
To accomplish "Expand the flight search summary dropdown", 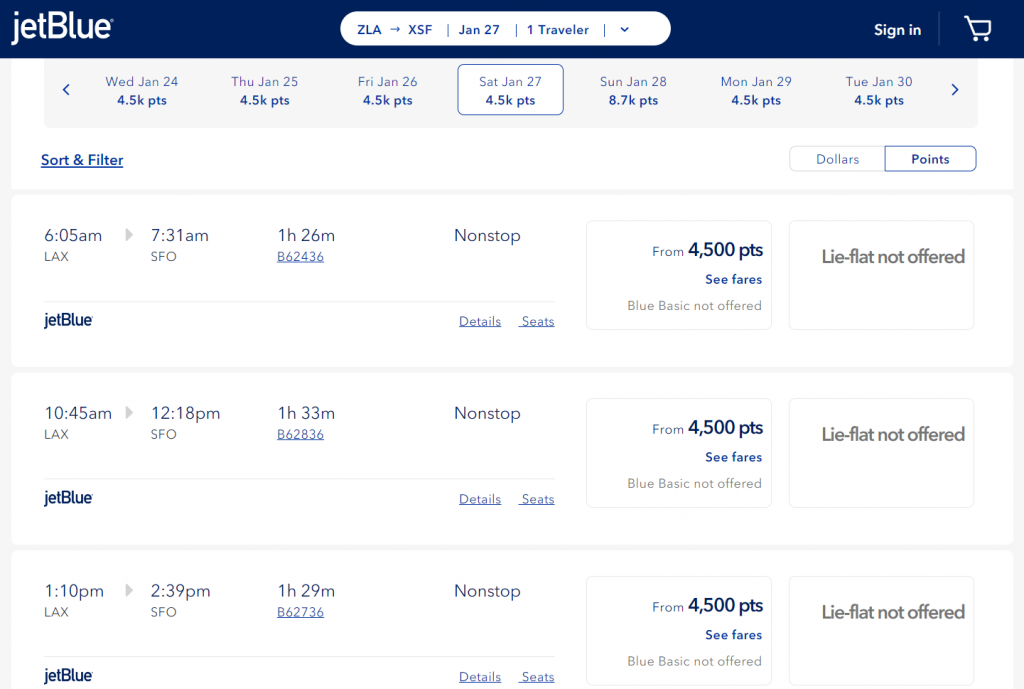I will [624, 29].
